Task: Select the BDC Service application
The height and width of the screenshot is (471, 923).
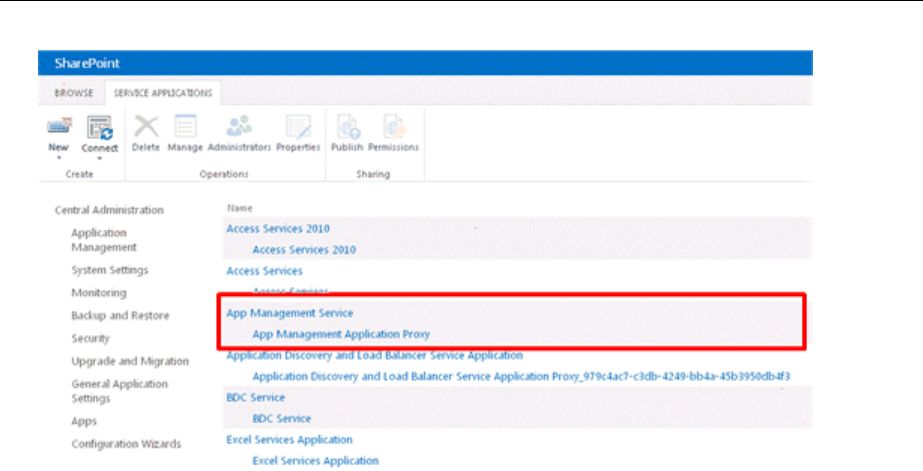Action: 255,397
